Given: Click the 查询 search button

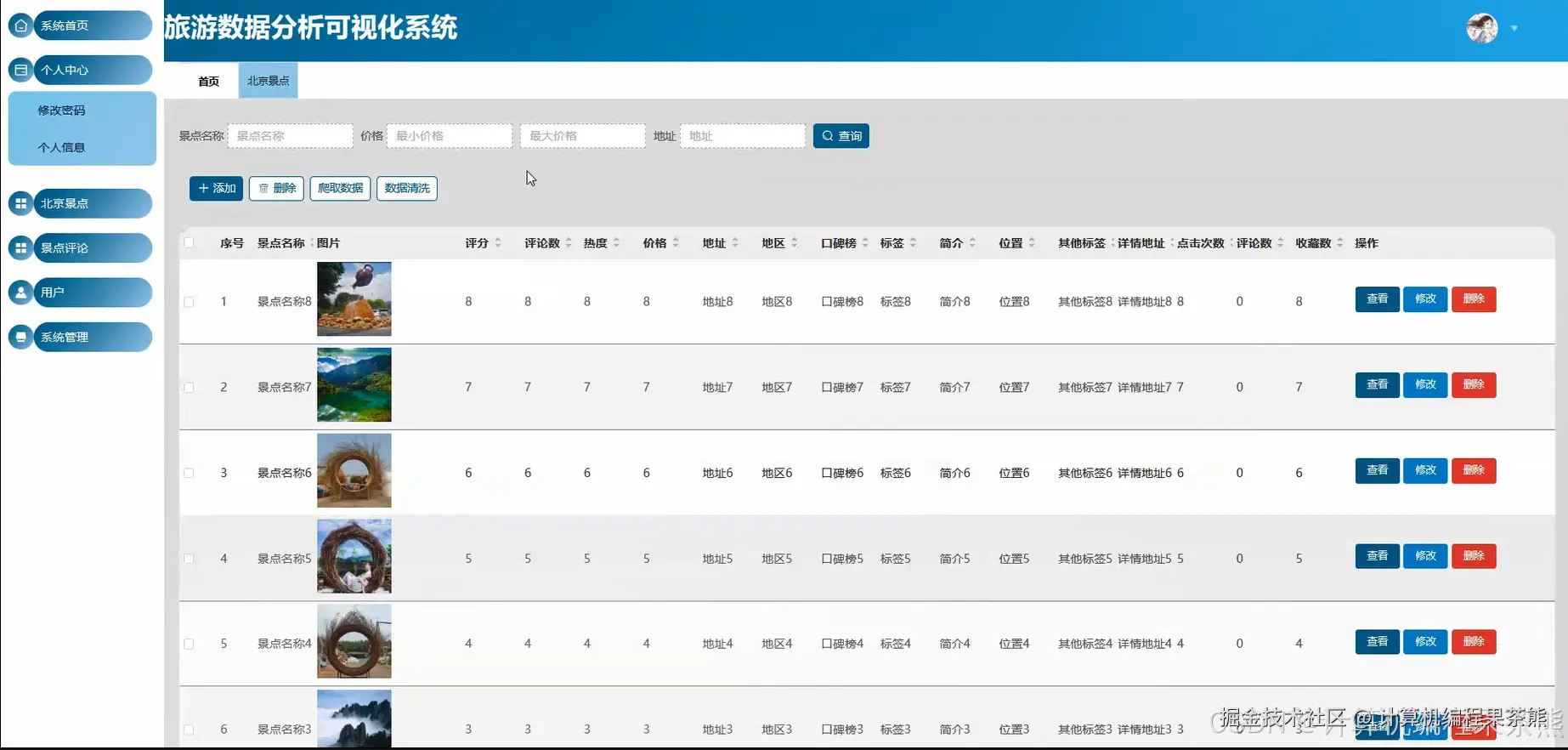Looking at the screenshot, I should [841, 136].
